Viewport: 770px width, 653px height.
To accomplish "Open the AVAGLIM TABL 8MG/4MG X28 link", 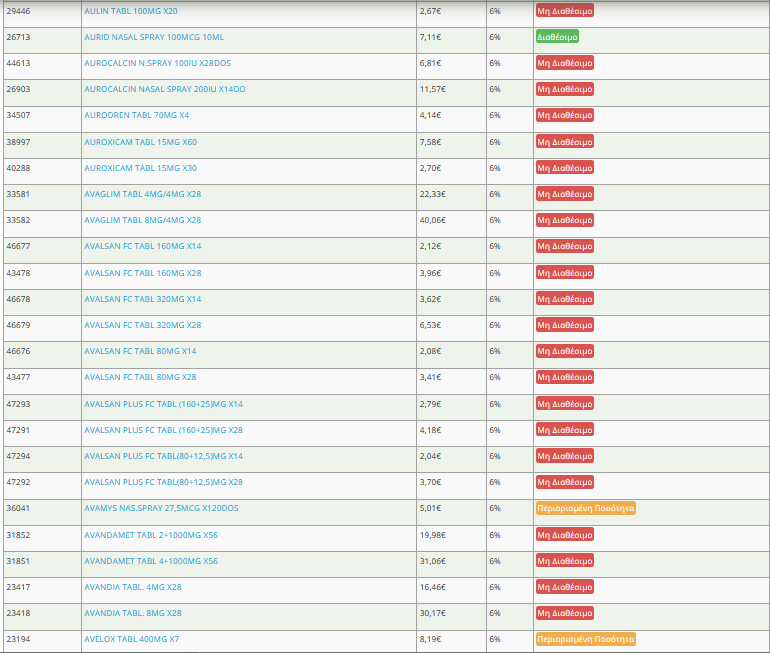I will pos(143,220).
